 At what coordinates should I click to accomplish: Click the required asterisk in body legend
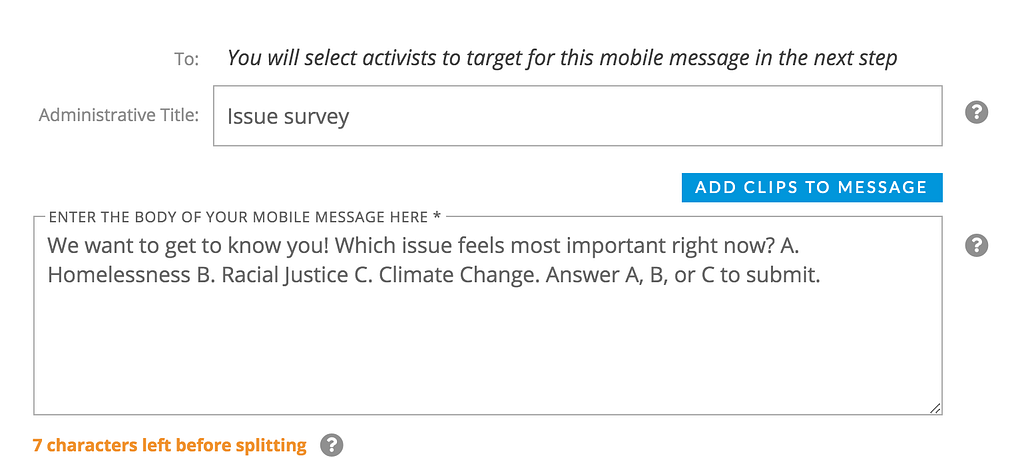(437, 216)
